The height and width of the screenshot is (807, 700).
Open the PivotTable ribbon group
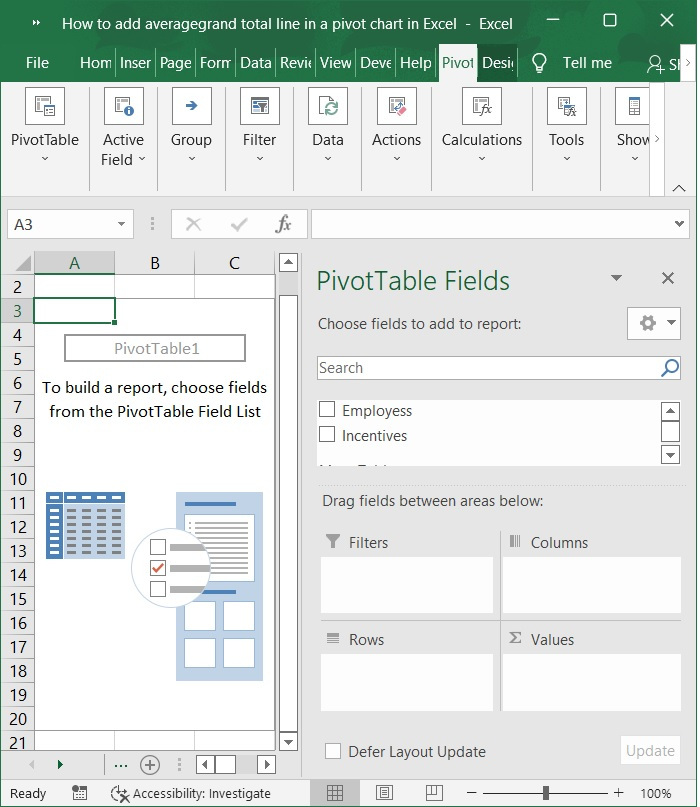[45, 126]
